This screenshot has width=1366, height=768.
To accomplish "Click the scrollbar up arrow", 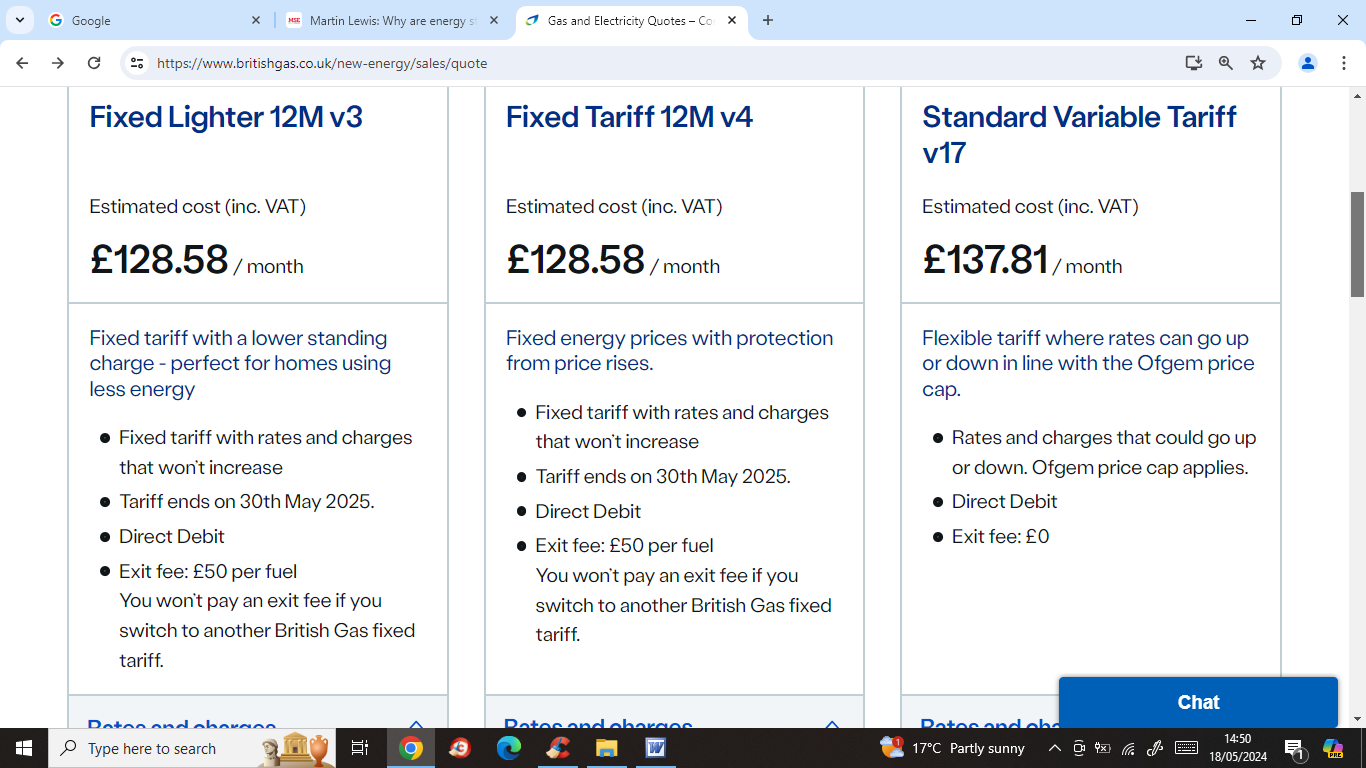I will [1357, 97].
